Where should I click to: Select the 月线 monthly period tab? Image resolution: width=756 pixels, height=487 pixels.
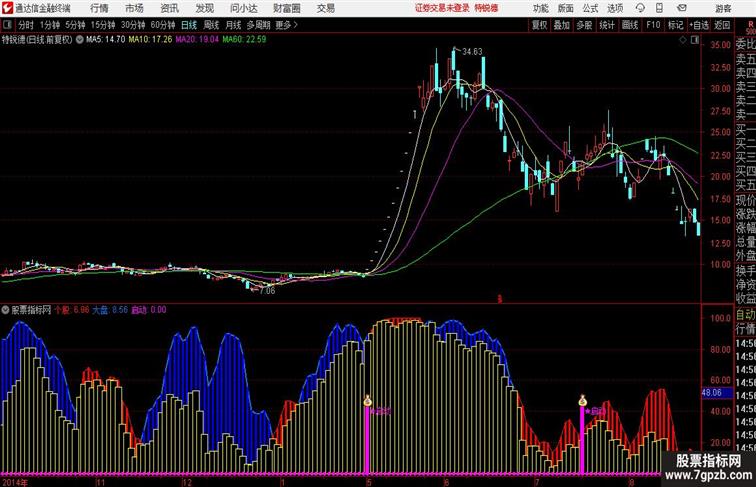pos(233,25)
